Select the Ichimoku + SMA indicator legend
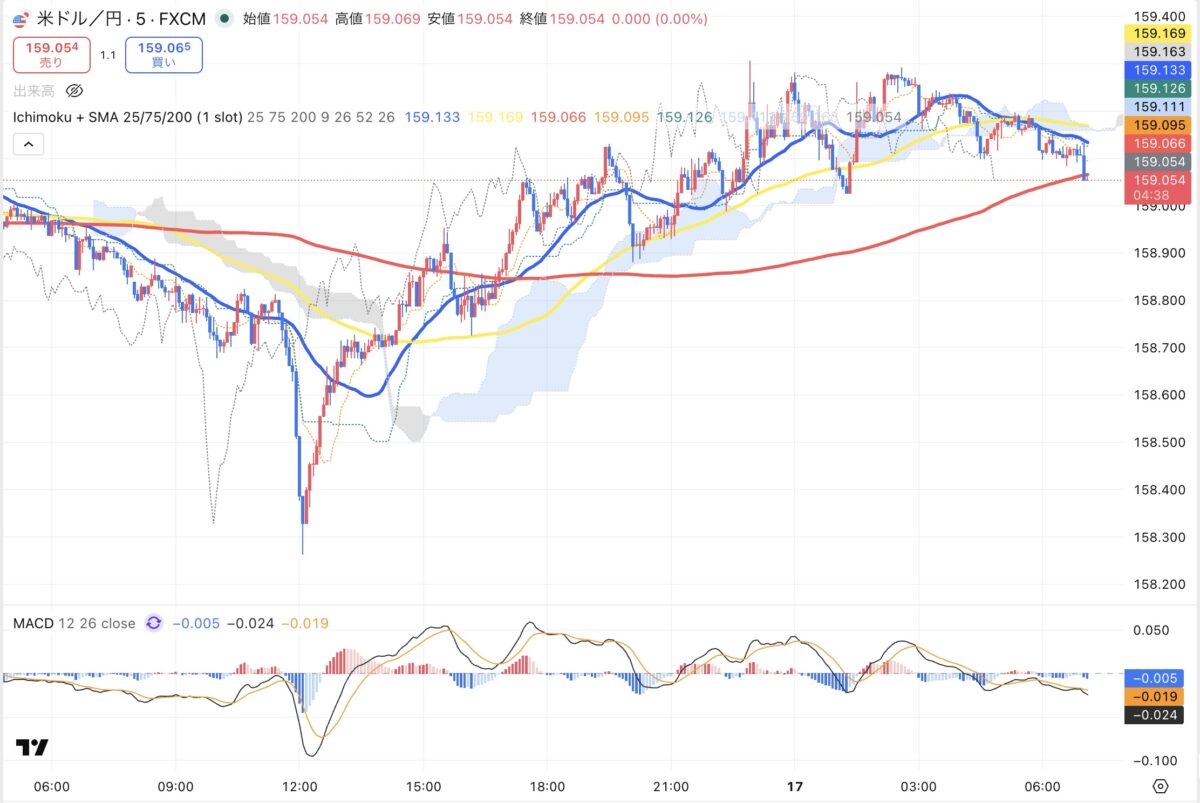 click(x=126, y=117)
